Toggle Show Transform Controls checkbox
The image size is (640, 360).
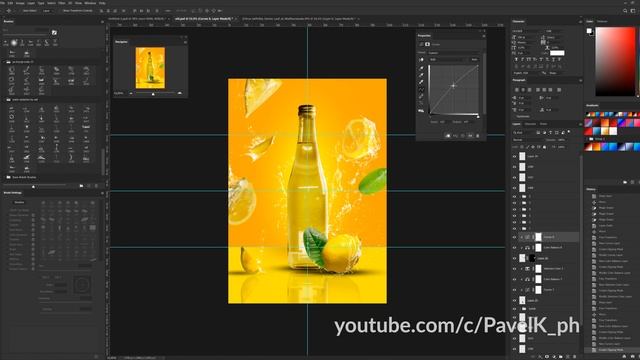(60, 11)
